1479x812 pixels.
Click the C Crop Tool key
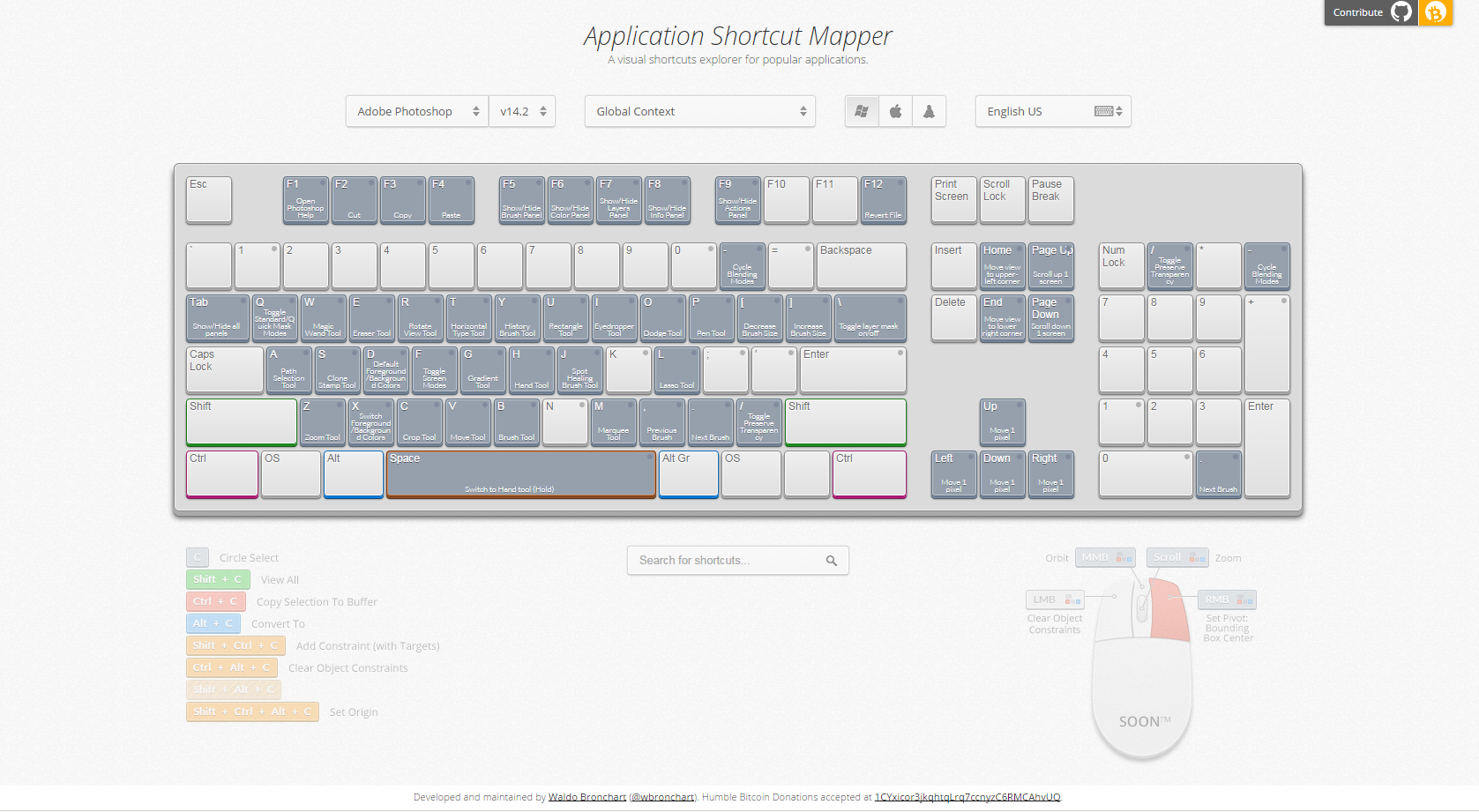click(420, 422)
